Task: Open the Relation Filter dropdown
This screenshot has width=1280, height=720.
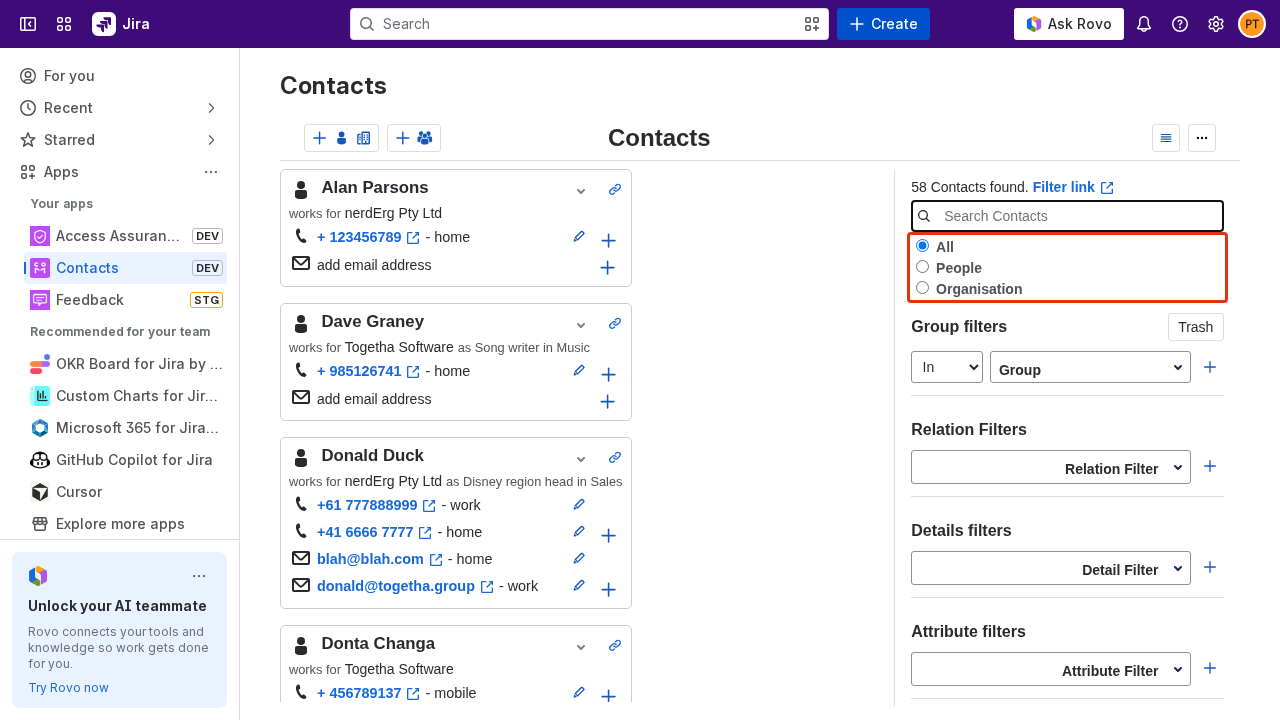Action: click(1051, 467)
